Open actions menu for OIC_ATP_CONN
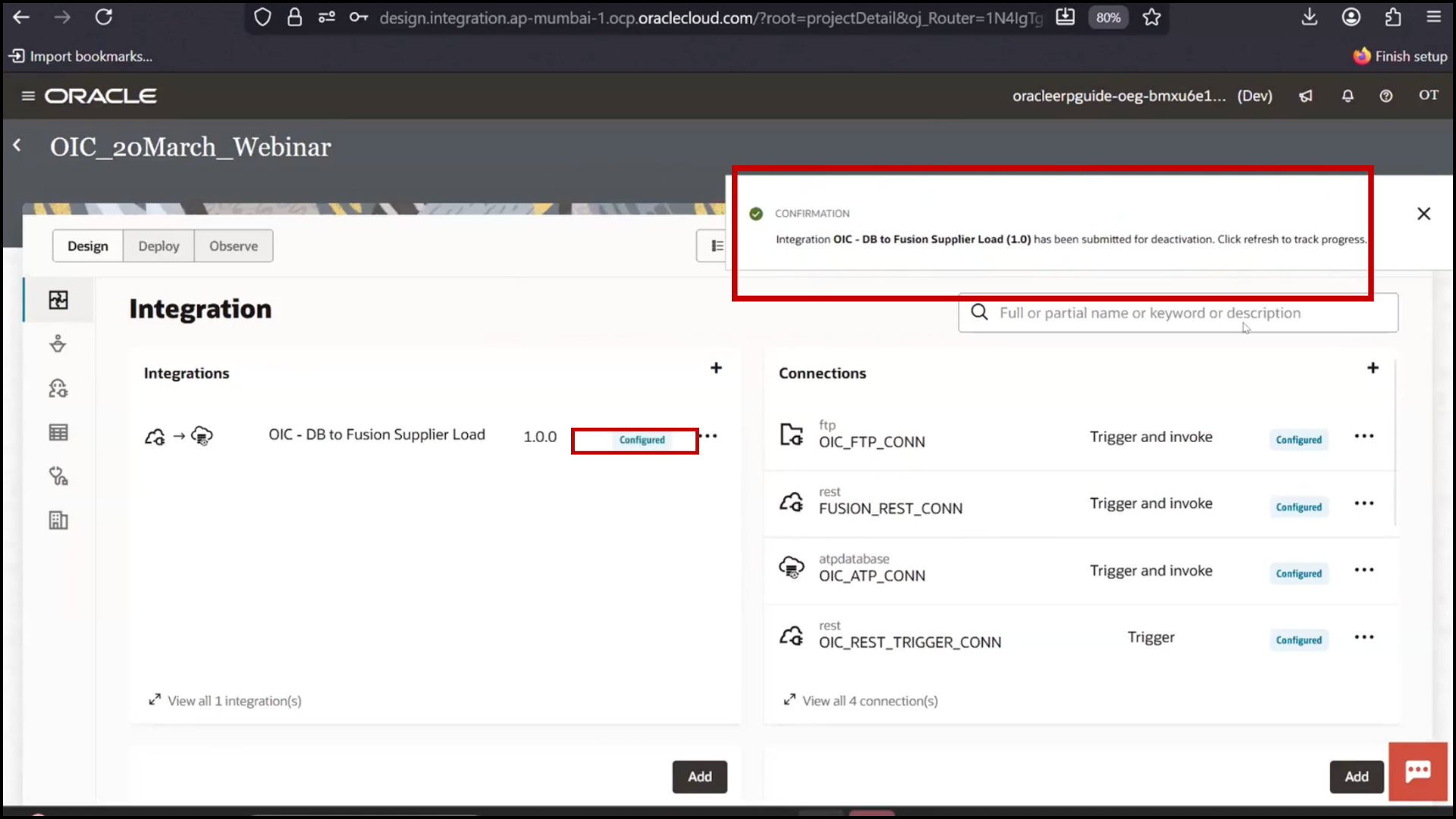The height and width of the screenshot is (819, 1456). (1364, 570)
